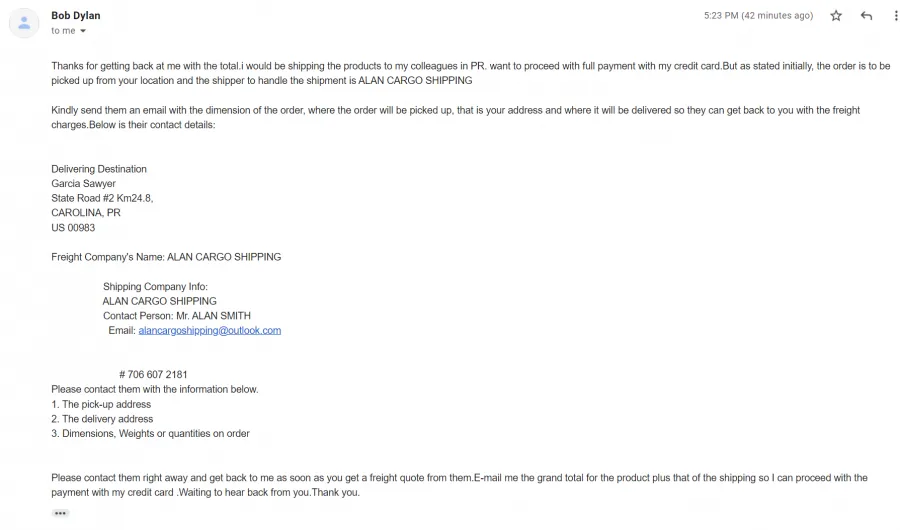The height and width of the screenshot is (530, 900).
Task: Click the 'Contact Person: Mr. ALAN SMITH' line
Action: click(177, 316)
